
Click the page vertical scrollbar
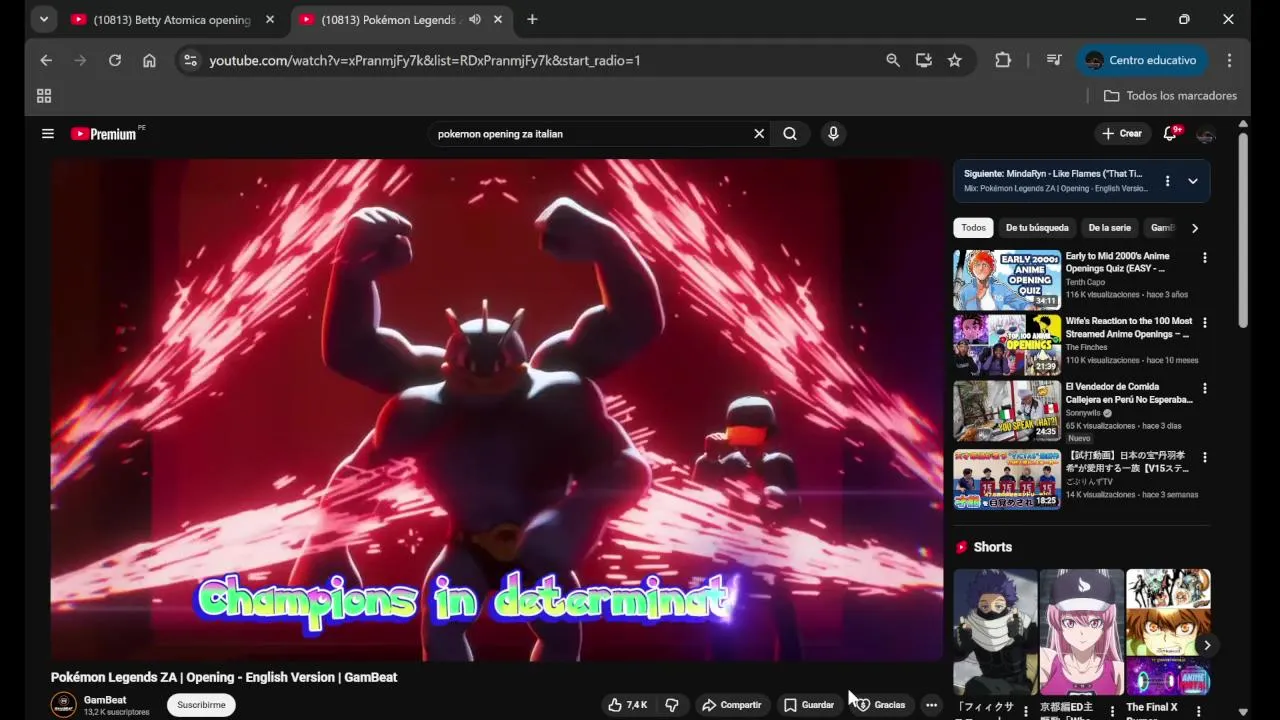1243,230
